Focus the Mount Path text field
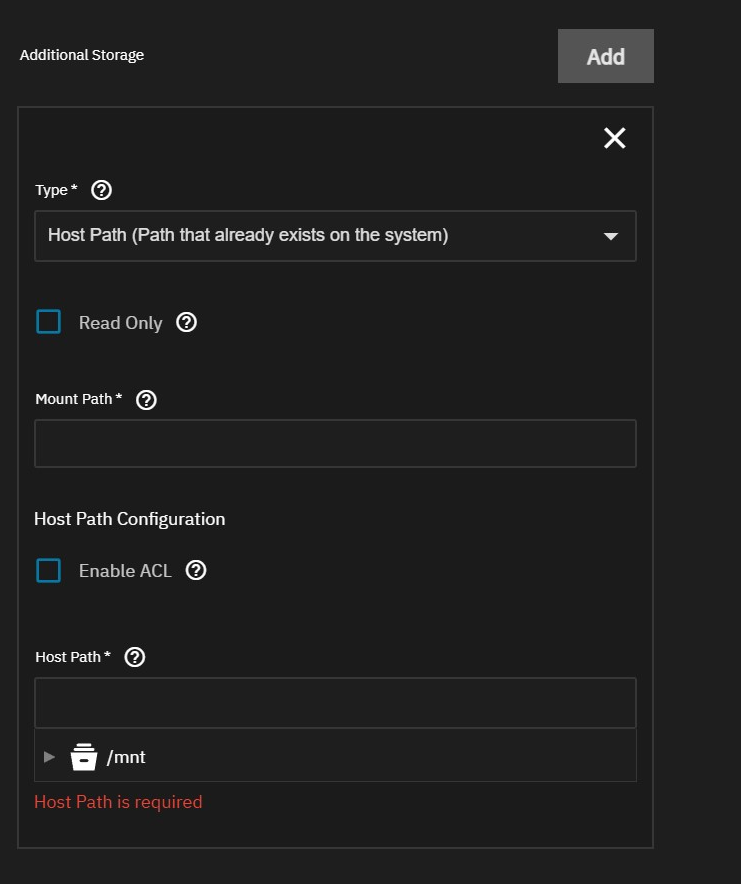 click(335, 443)
